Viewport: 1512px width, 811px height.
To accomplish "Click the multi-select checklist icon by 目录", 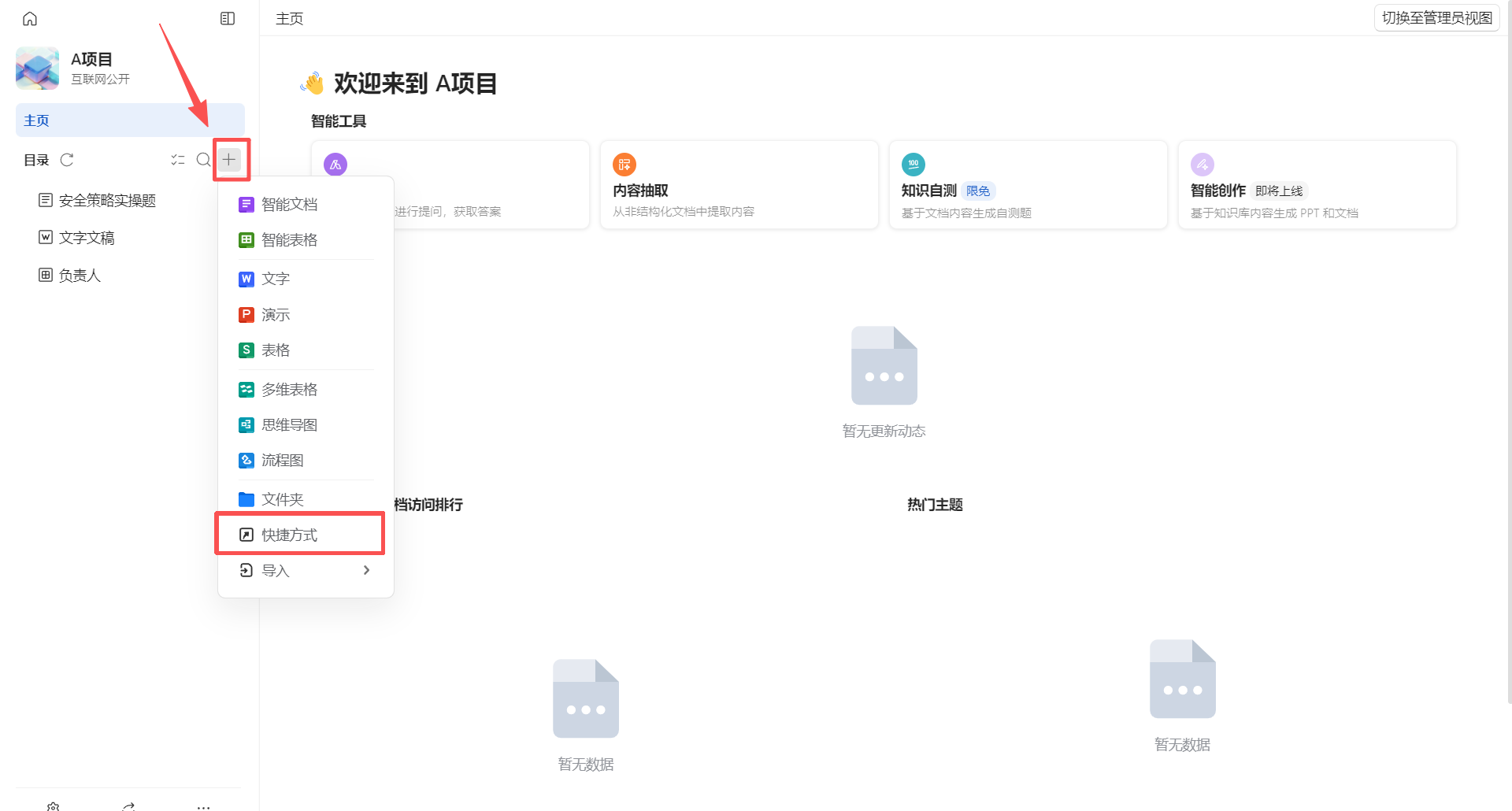I will tap(178, 160).
